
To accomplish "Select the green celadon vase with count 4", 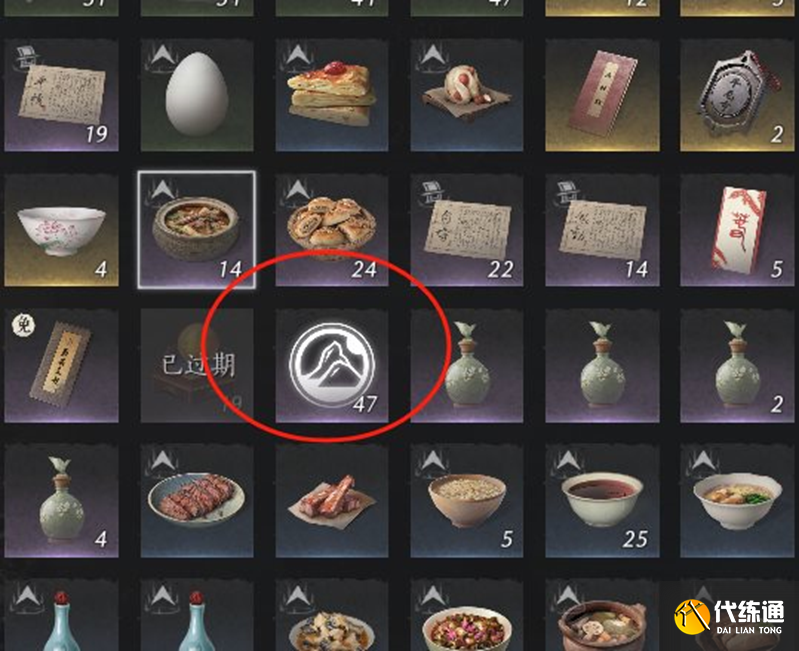I will 61,500.
